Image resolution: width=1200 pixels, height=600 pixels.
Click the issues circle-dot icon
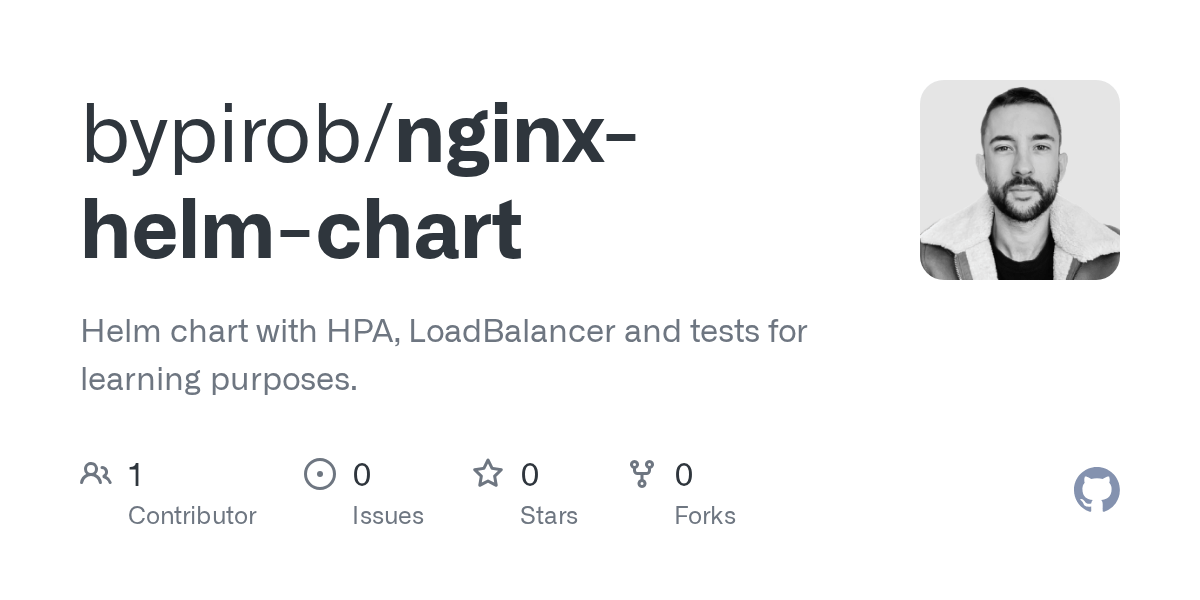pos(320,474)
